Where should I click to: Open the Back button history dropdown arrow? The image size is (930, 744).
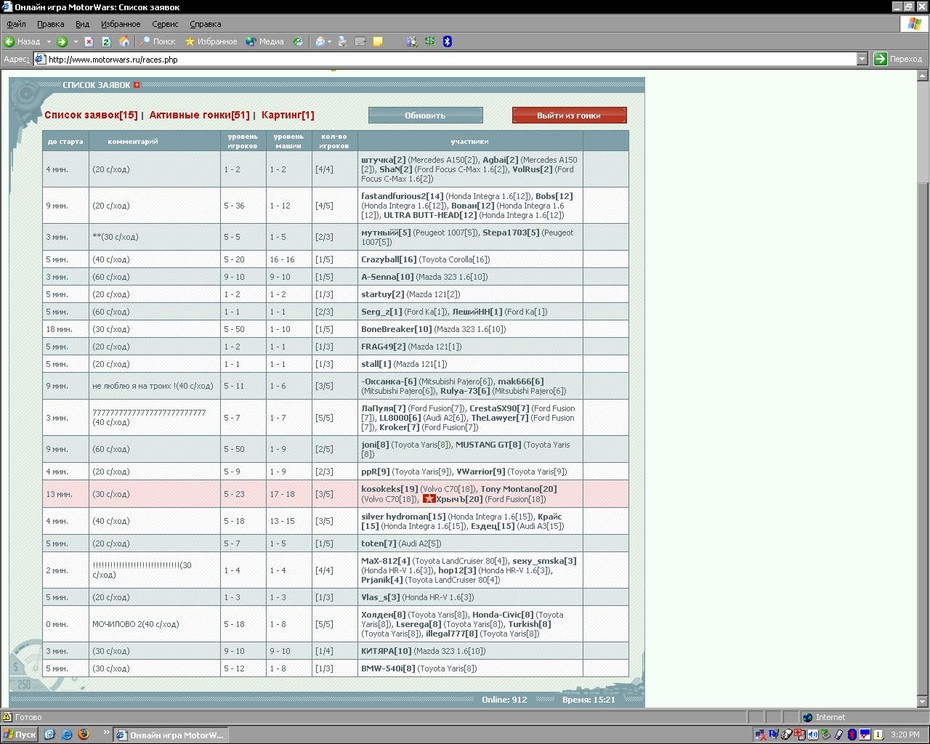(49, 42)
